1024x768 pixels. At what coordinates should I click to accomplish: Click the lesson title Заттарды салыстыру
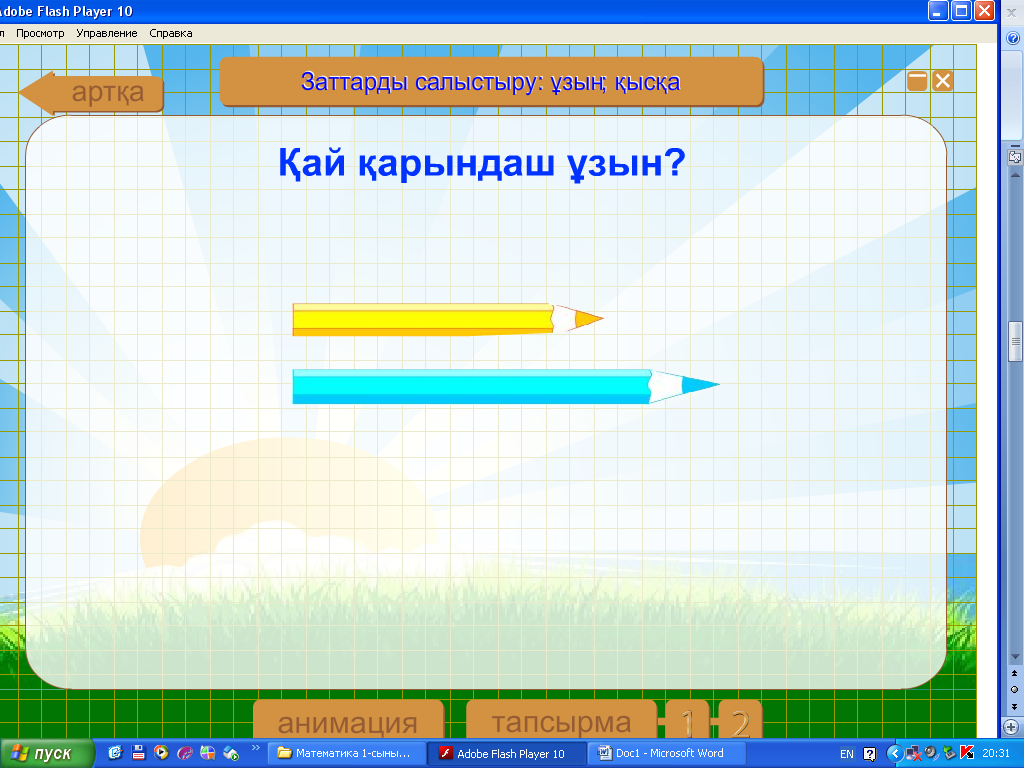(491, 82)
